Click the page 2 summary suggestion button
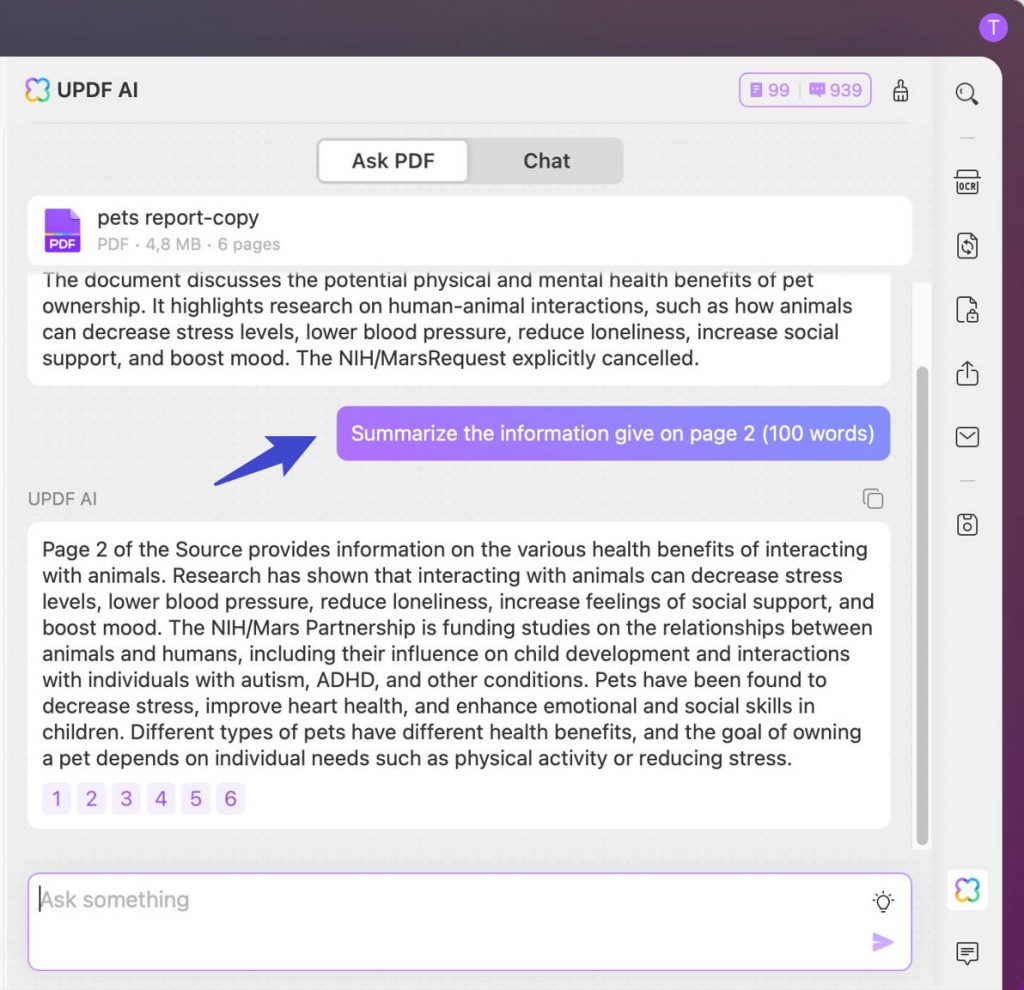Viewport: 1024px width, 990px height. (x=613, y=434)
